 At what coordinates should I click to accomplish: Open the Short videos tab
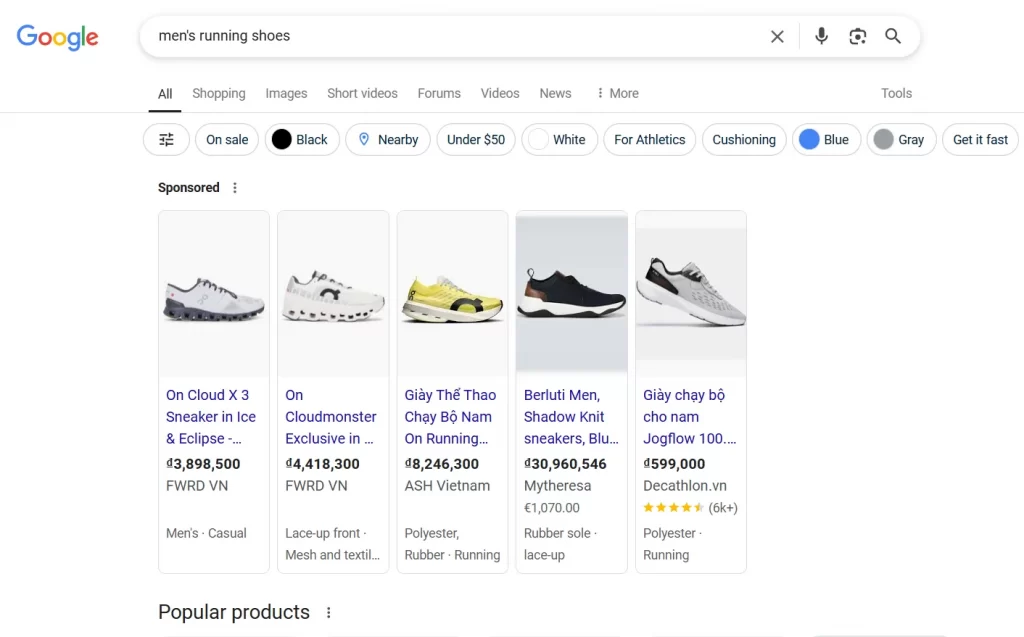point(362,93)
